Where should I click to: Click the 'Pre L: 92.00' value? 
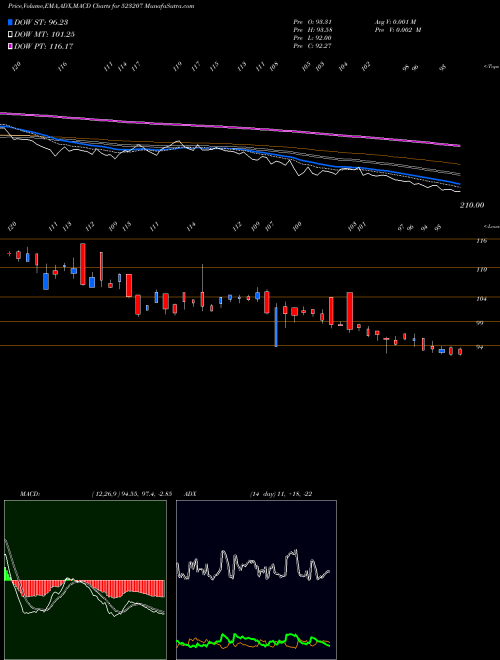[x=313, y=38]
